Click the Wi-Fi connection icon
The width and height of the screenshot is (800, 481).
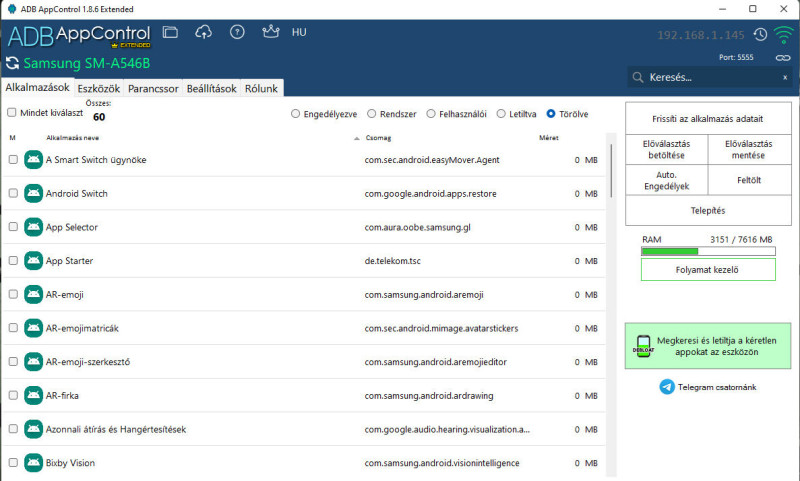(x=783, y=35)
